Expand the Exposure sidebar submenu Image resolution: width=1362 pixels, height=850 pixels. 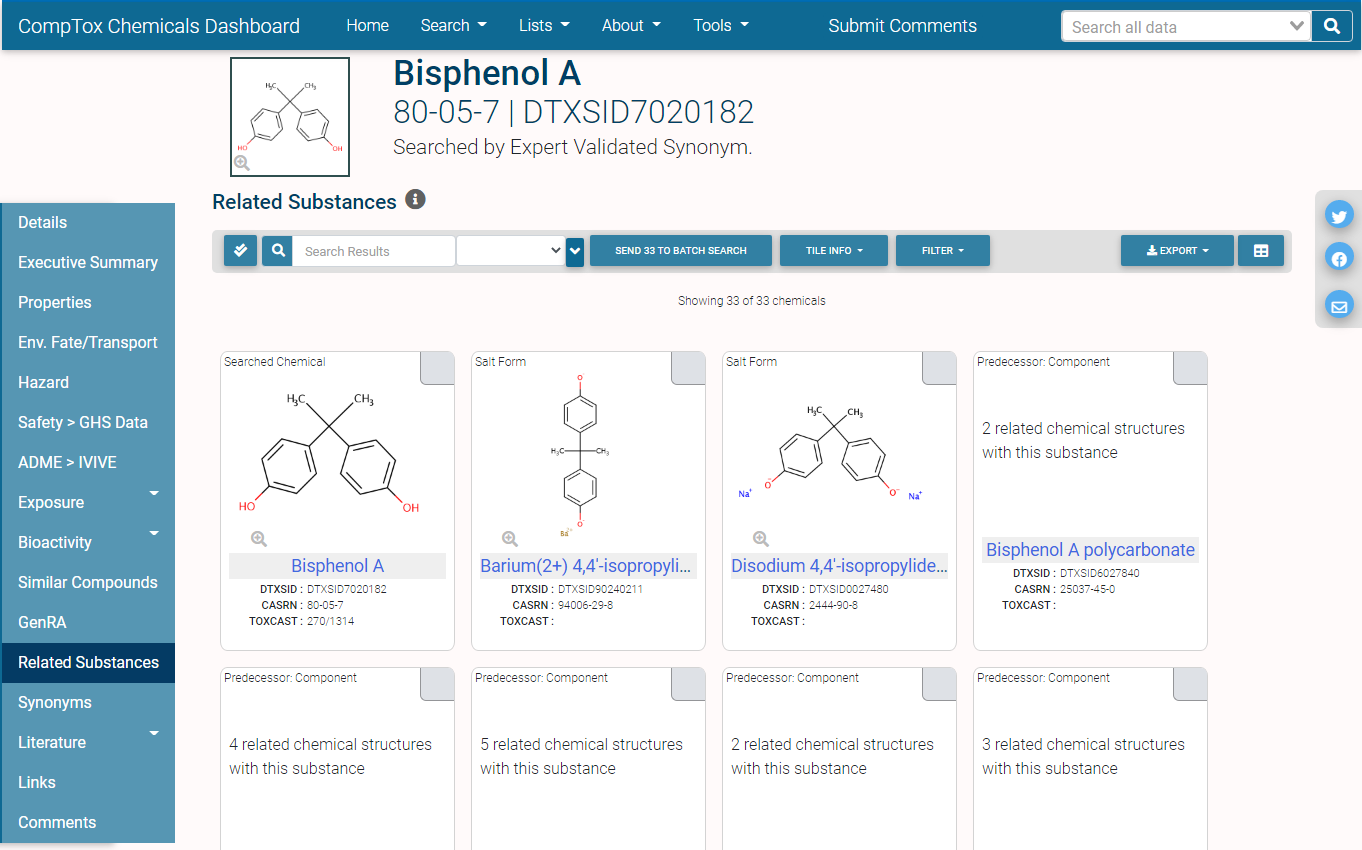coord(154,494)
